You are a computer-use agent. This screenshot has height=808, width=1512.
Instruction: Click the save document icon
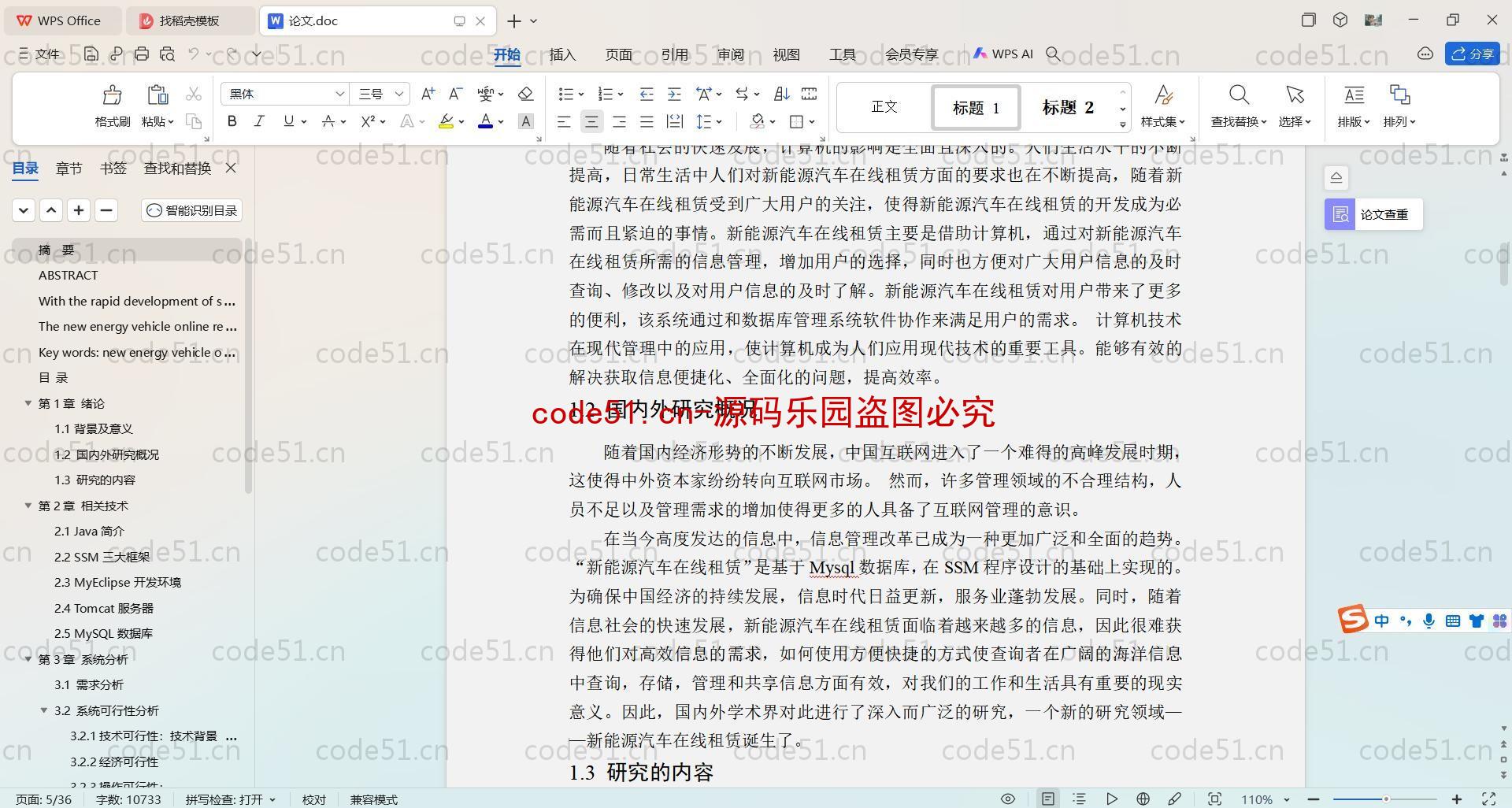point(91,54)
